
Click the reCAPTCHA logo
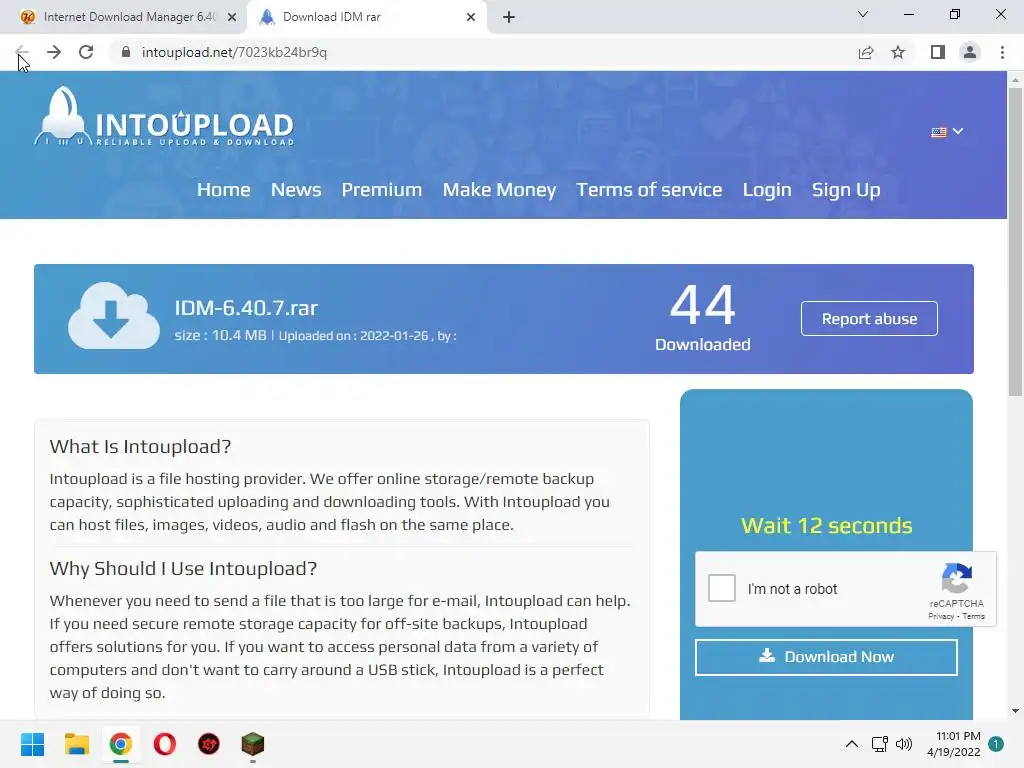tap(957, 579)
